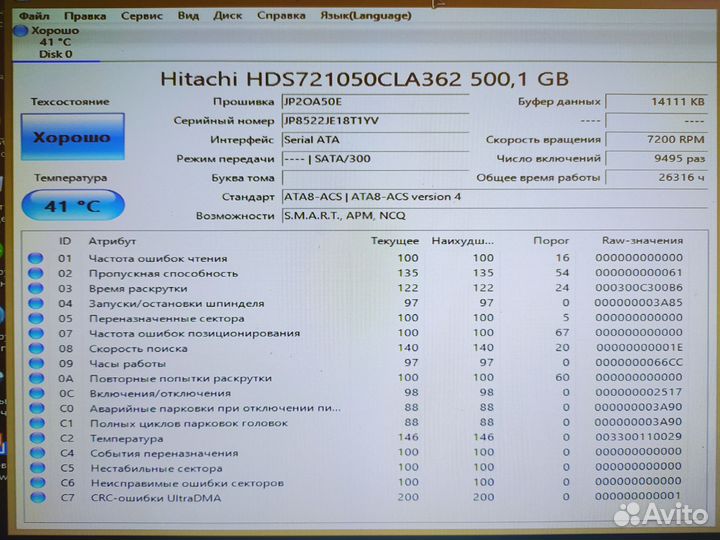720x540 pixels.
Task: Click the Raw-значения column header
Action: 642,240
